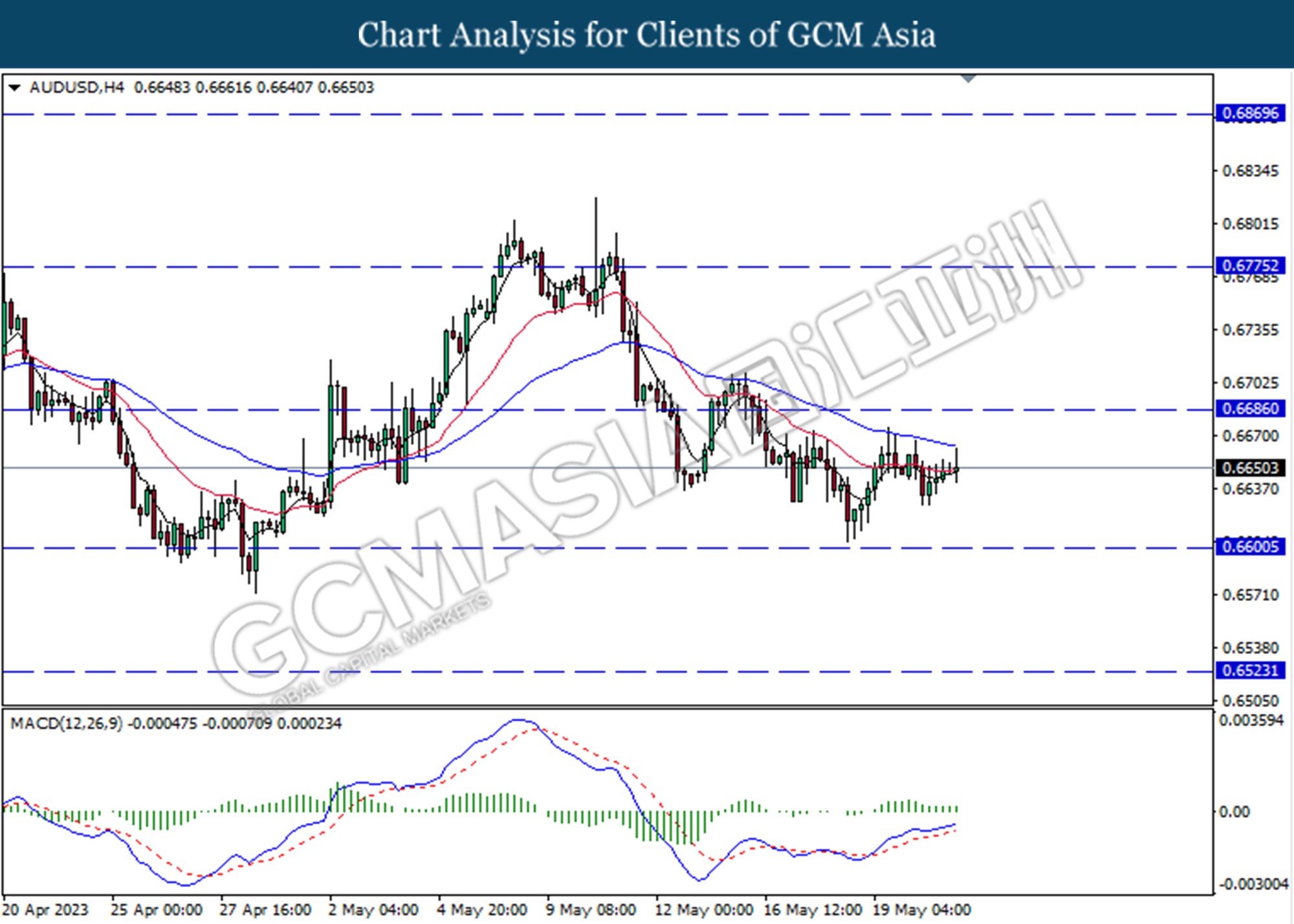Select the 20 Apr 2023 date label
The height and width of the screenshot is (924, 1294).
pyautogui.click(x=45, y=910)
